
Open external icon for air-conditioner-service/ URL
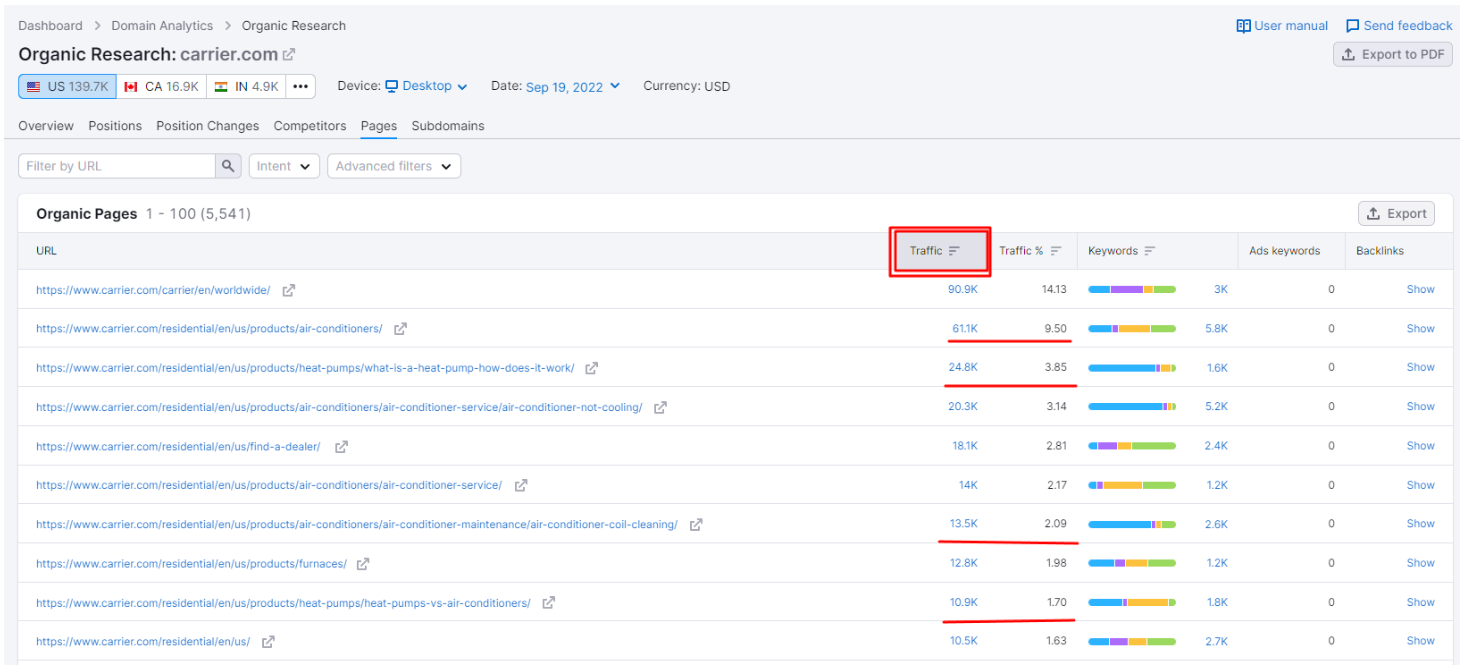tap(521, 485)
